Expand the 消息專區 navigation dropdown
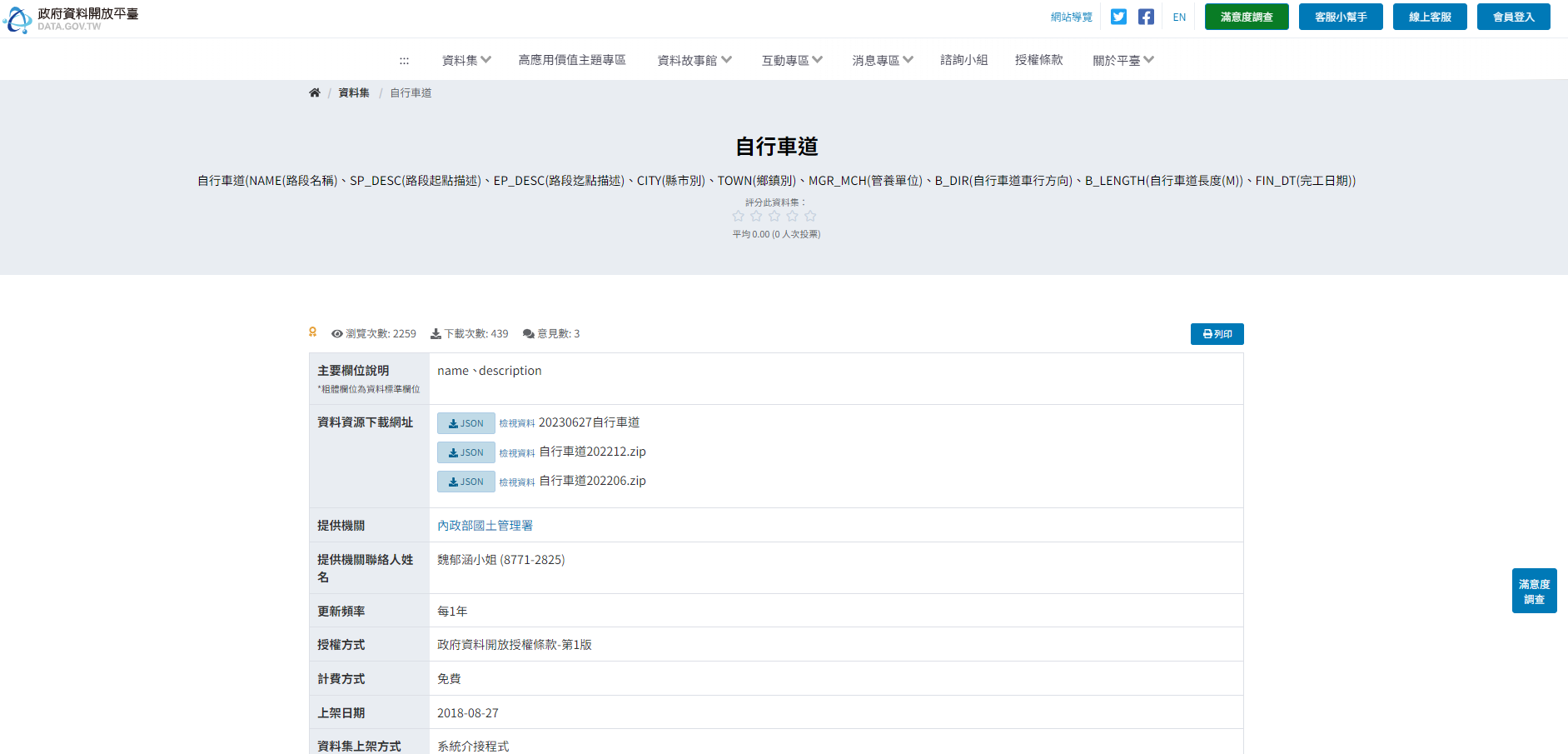This screenshot has width=1568, height=754. pyautogui.click(x=883, y=60)
